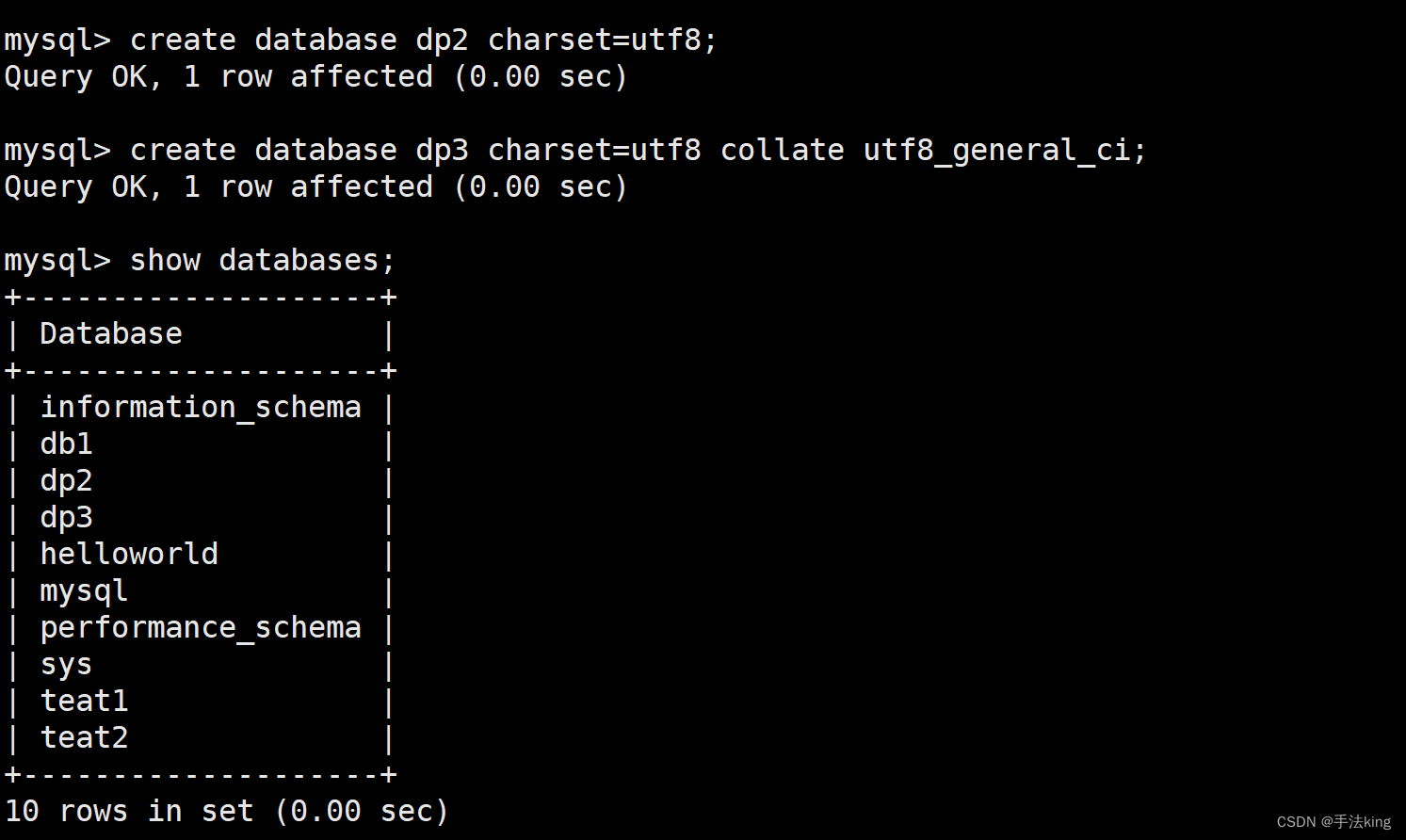Select the teat2 database entry
The height and width of the screenshot is (840, 1406).
pos(84,737)
